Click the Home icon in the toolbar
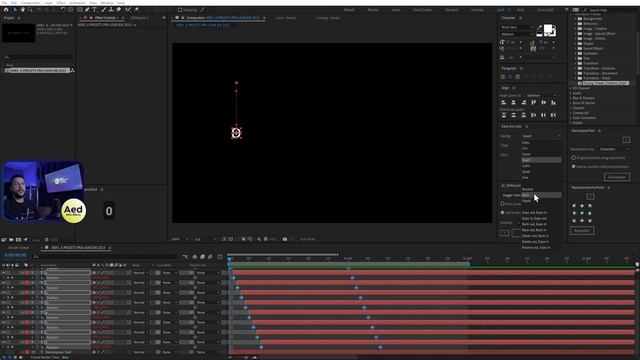This screenshot has width=640, height=360. (x=6, y=9)
